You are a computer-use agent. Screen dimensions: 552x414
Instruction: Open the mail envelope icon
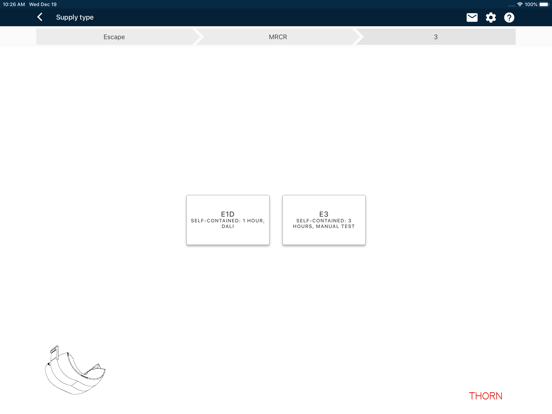(472, 17)
